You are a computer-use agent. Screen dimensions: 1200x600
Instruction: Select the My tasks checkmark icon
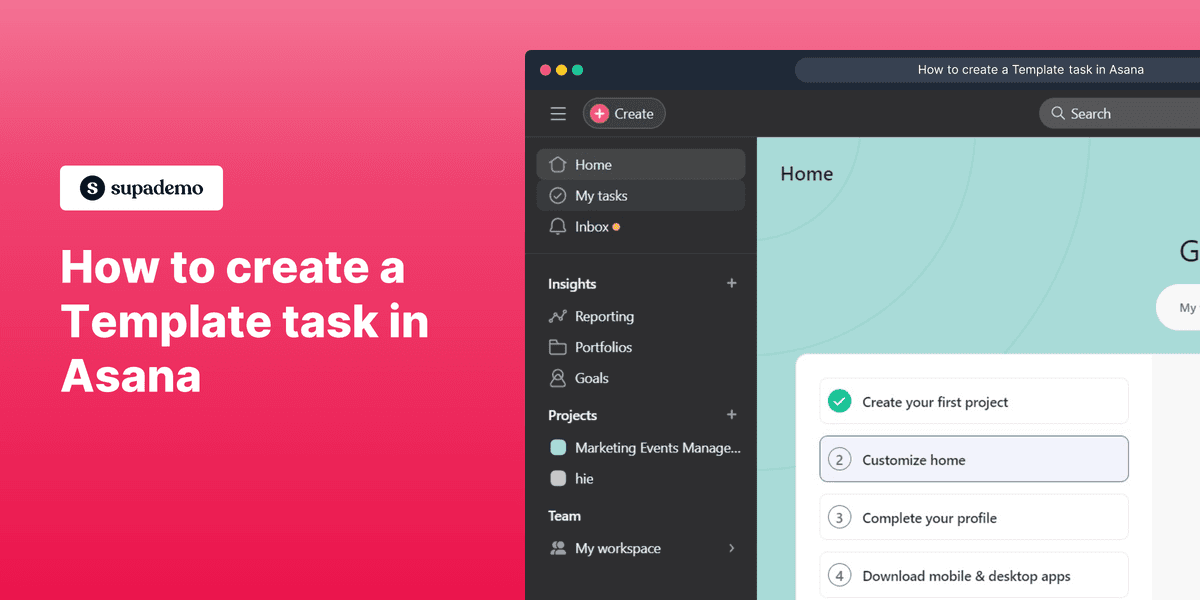(557, 195)
